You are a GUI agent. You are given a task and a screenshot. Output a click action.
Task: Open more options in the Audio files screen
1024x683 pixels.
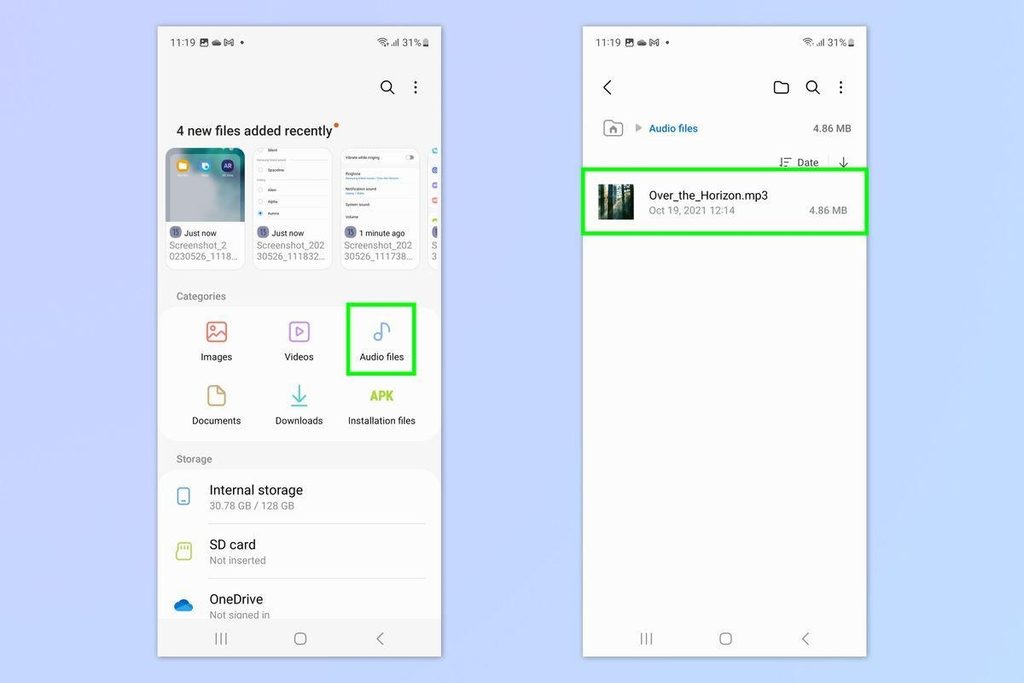(x=840, y=87)
